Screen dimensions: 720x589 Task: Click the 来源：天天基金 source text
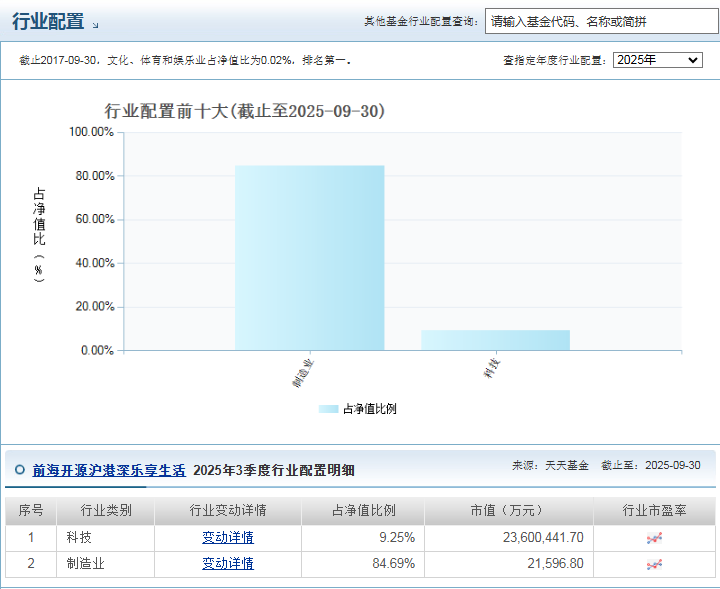click(x=550, y=466)
